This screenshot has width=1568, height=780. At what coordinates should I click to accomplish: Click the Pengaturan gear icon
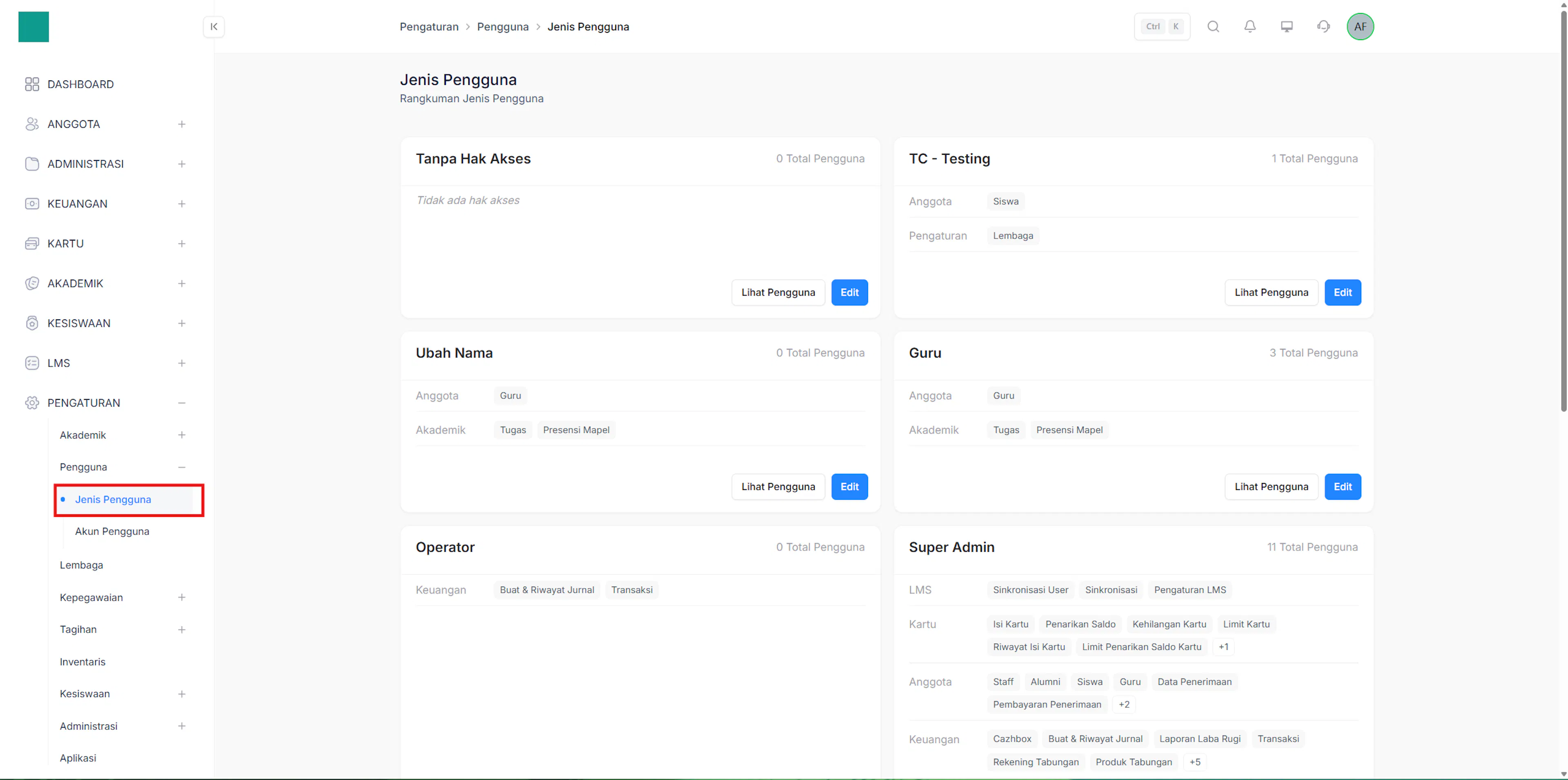coord(32,403)
